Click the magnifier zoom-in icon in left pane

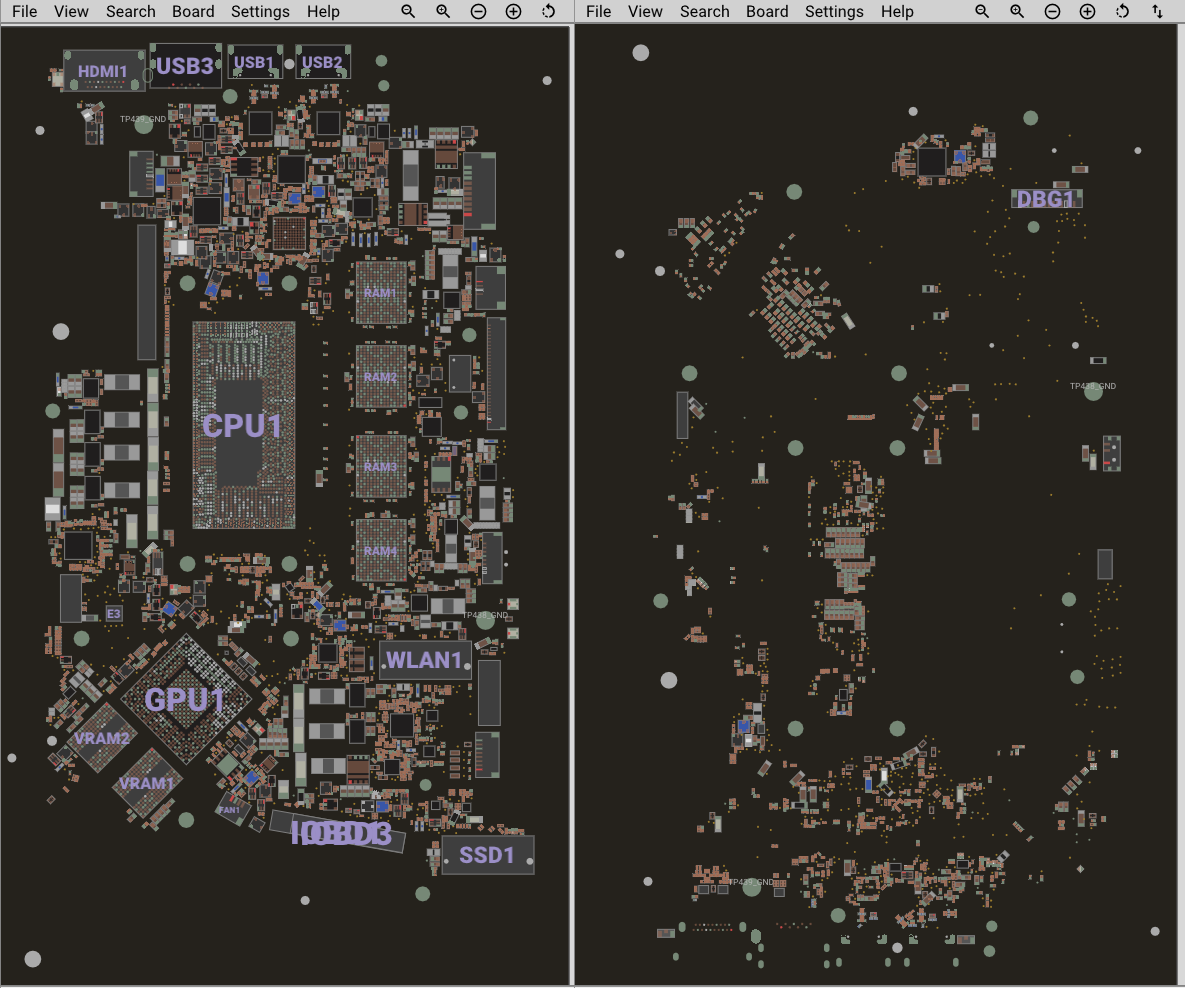click(x=443, y=11)
